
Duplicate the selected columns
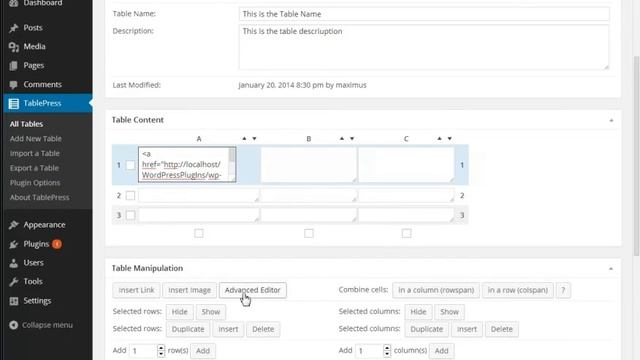click(427, 329)
